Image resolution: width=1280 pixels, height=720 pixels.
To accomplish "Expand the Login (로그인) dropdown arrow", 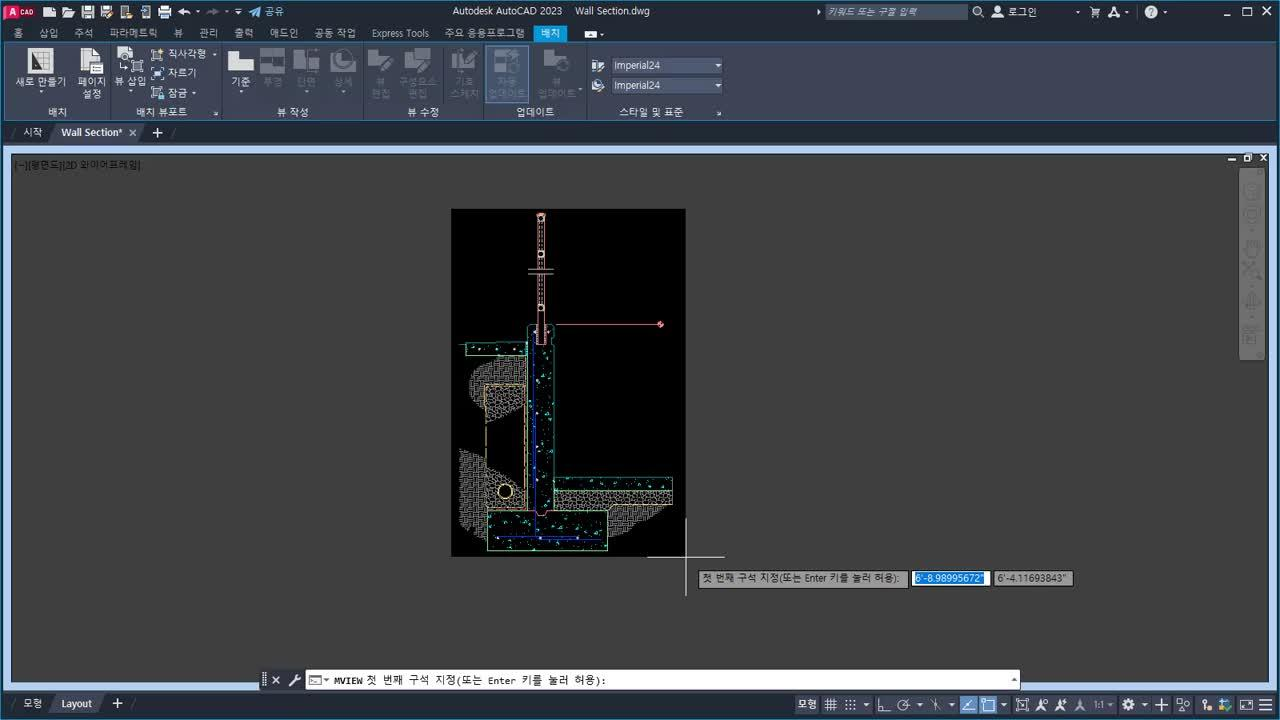I will pyautogui.click(x=1077, y=12).
